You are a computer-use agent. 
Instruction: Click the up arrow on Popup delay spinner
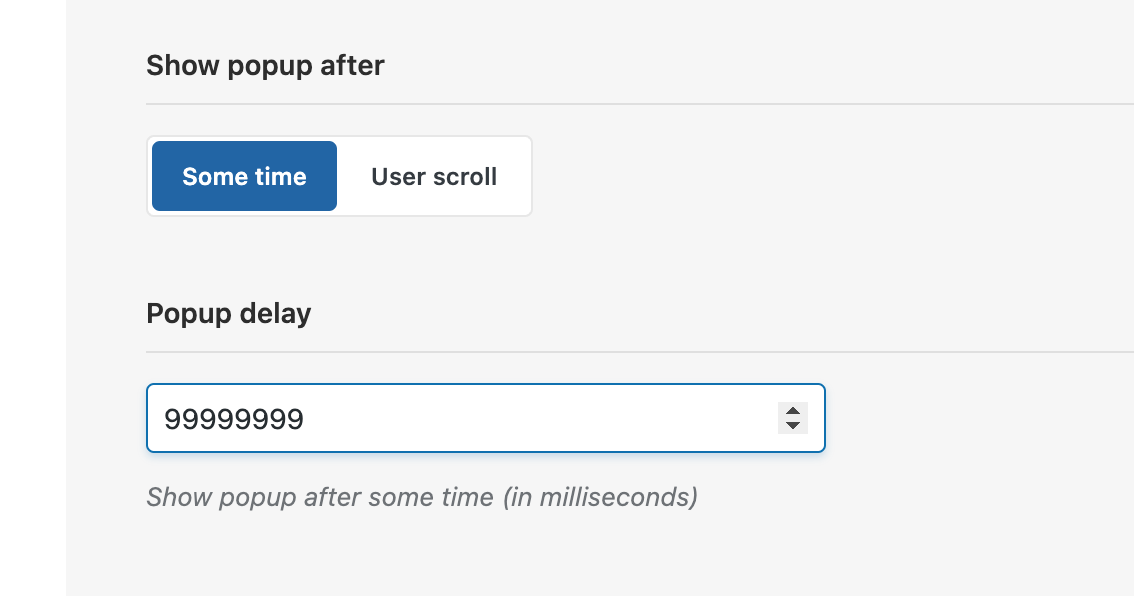tap(792, 411)
